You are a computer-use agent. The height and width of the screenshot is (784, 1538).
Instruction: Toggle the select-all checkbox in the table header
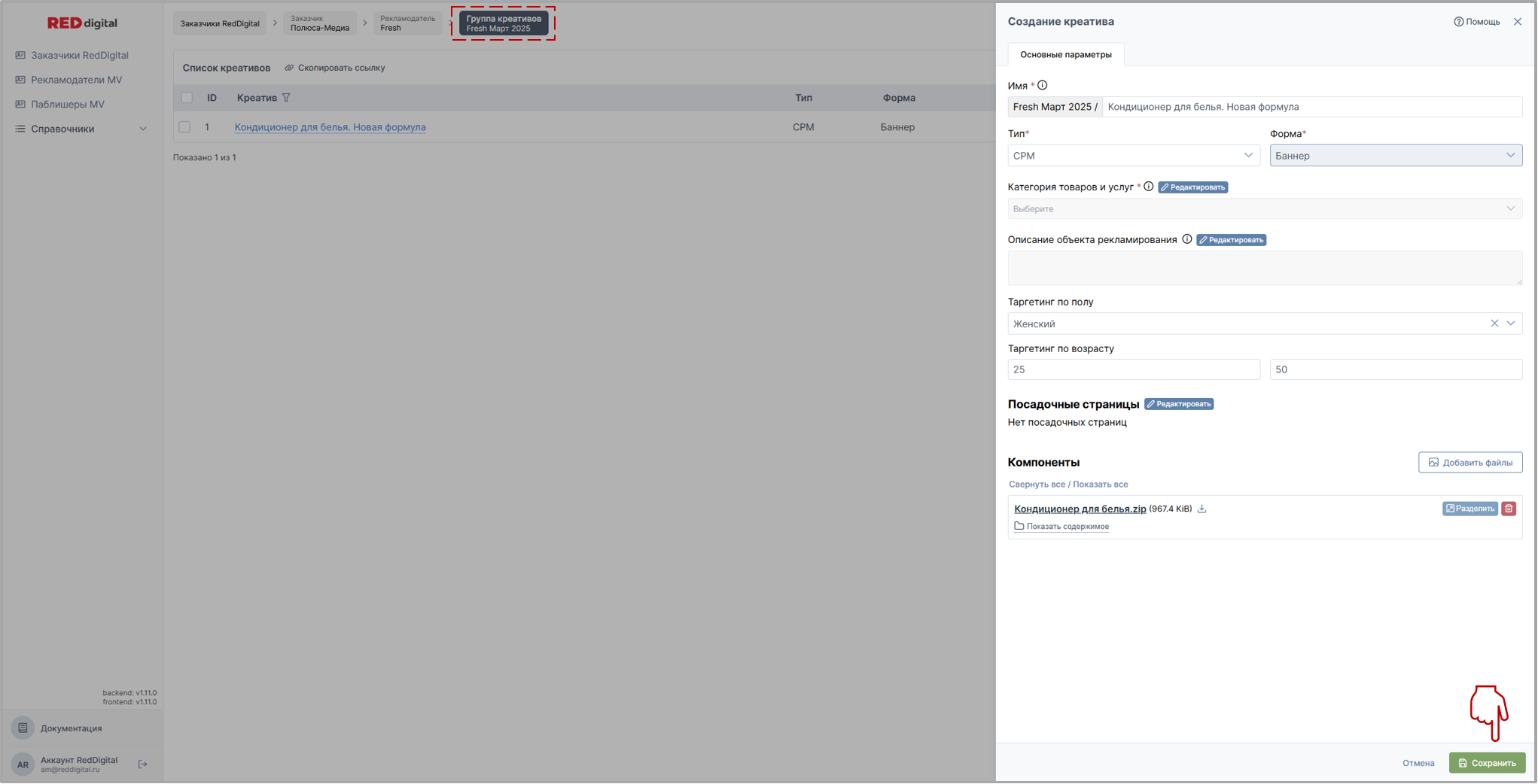(x=187, y=98)
